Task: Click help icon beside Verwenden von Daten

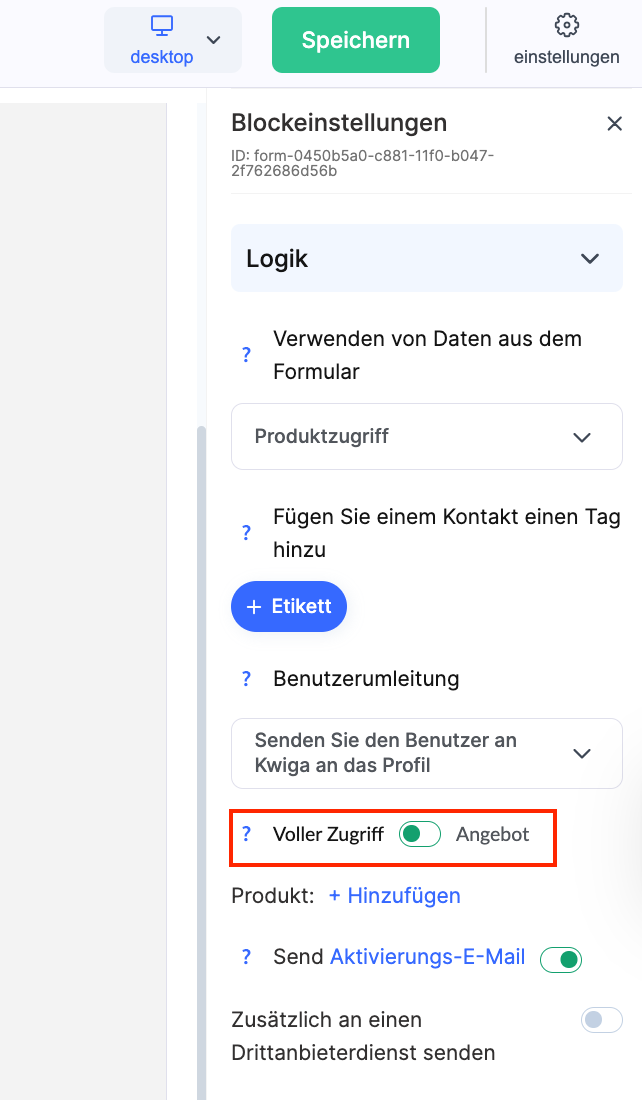Action: point(246,354)
